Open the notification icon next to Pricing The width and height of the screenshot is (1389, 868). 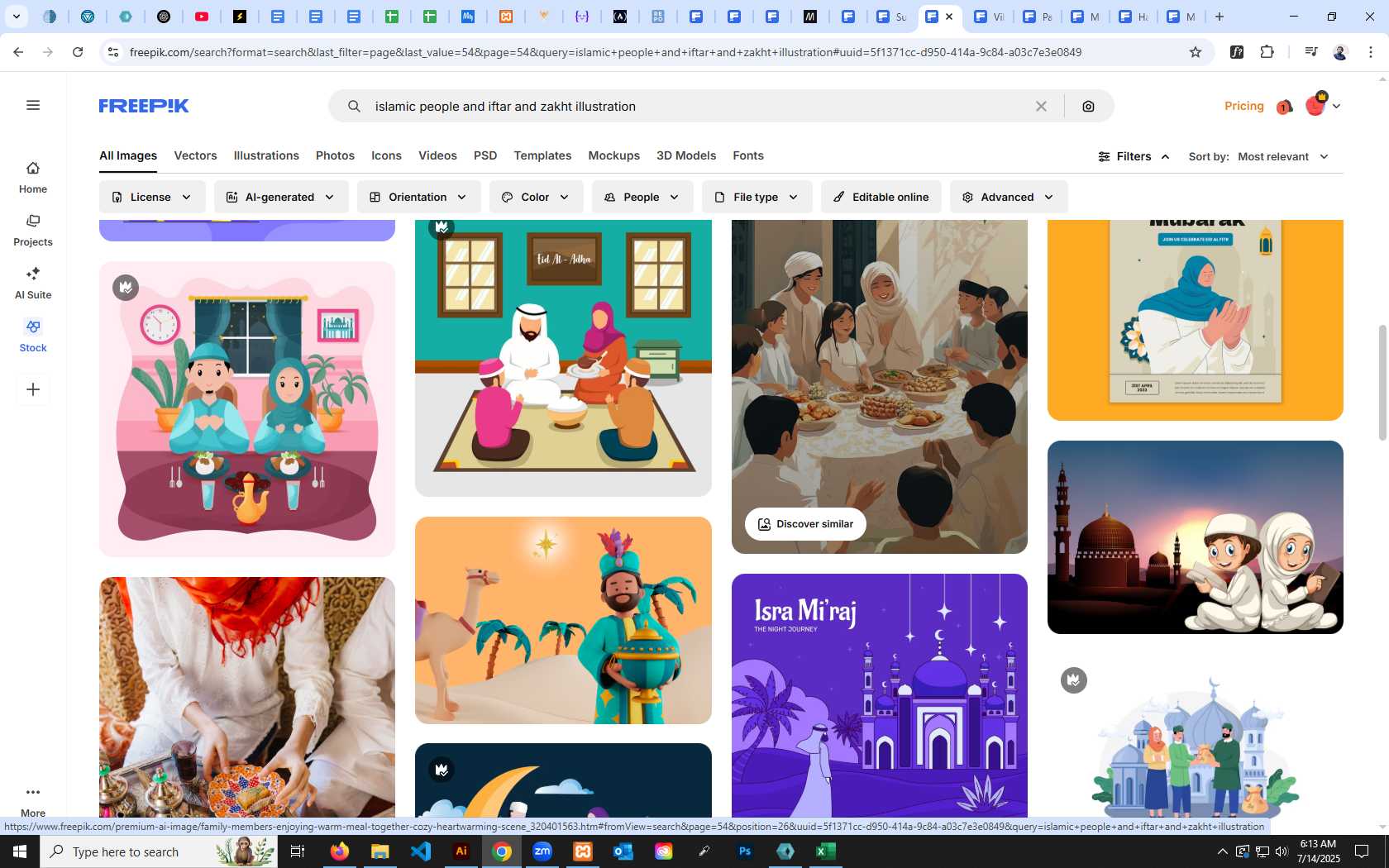(1284, 107)
